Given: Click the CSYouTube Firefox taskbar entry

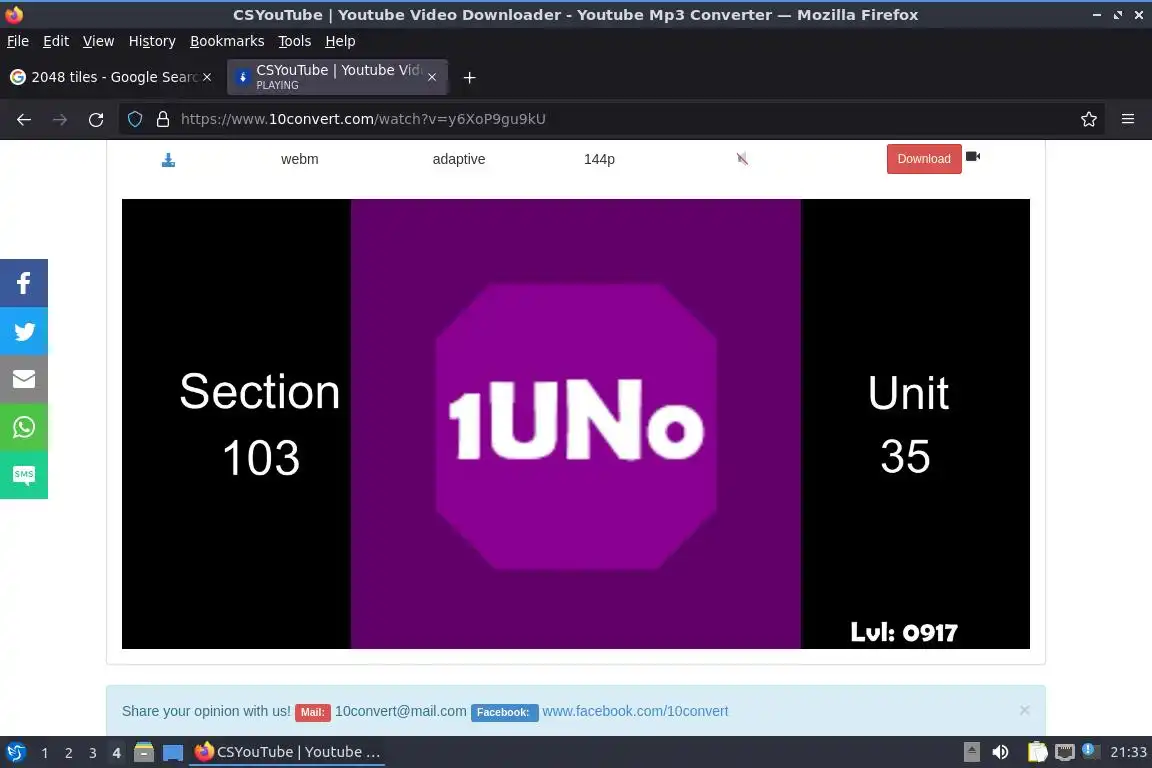Looking at the screenshot, I should click(287, 752).
